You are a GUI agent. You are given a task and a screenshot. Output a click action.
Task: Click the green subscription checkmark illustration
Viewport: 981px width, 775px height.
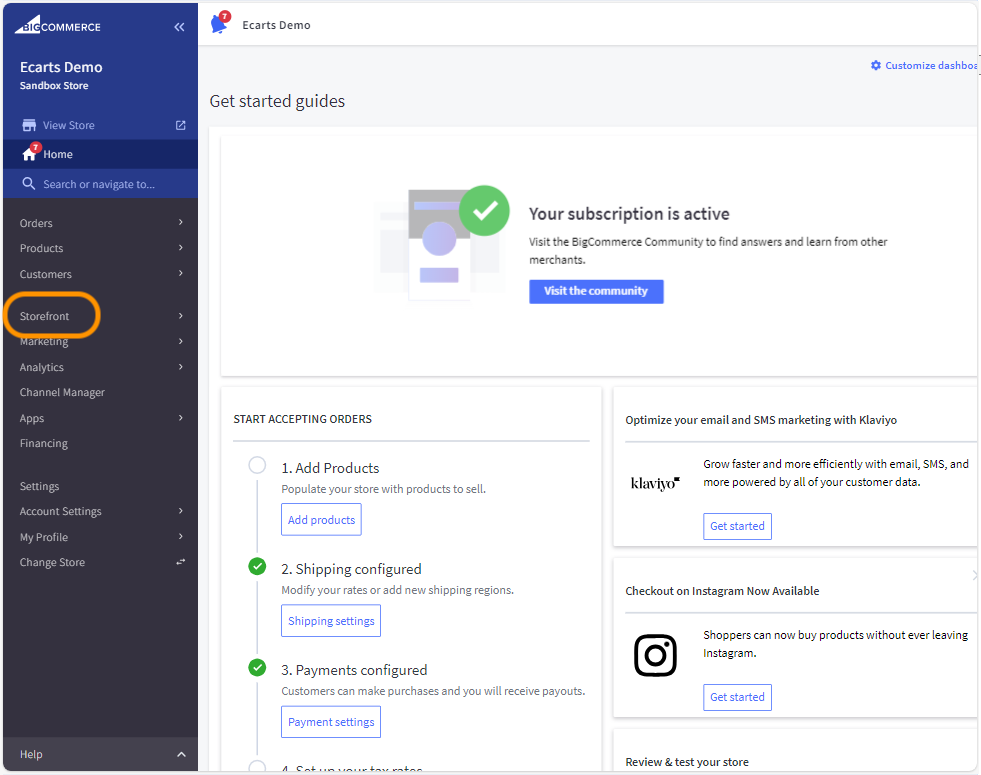pyautogui.click(x=484, y=211)
